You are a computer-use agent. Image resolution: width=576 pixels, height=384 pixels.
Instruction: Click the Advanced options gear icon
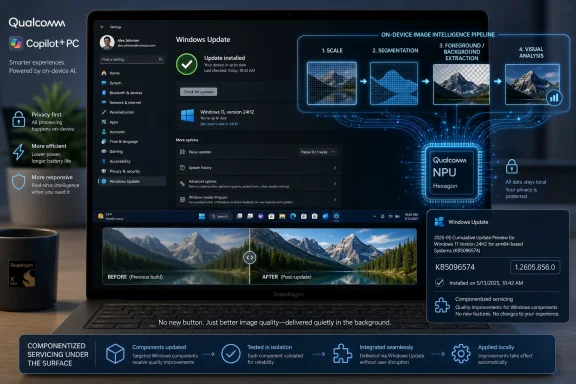click(182, 183)
